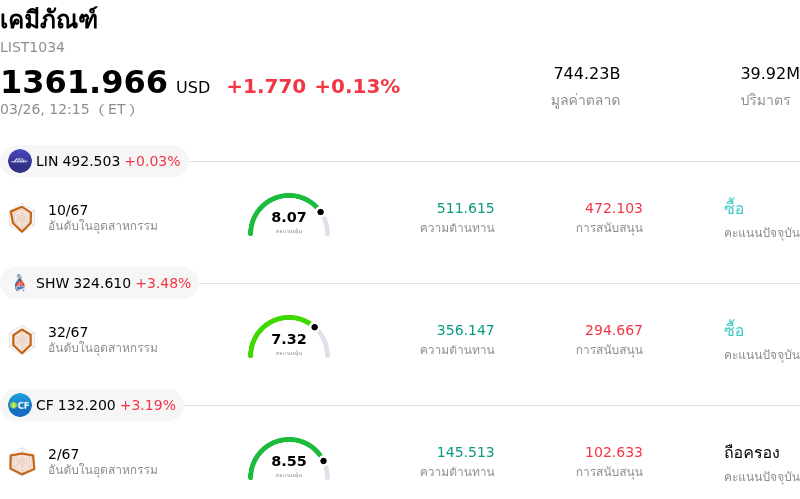Click the SHW company logo icon
Viewport: 800px width, 499px height.
pyautogui.click(x=20, y=283)
